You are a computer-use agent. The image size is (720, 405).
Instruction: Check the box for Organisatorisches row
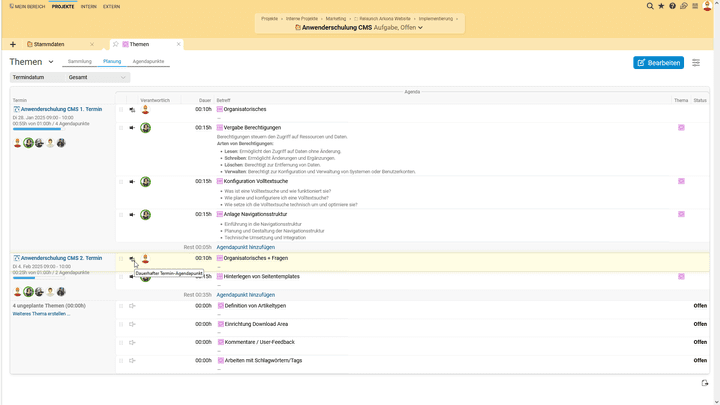tap(121, 110)
